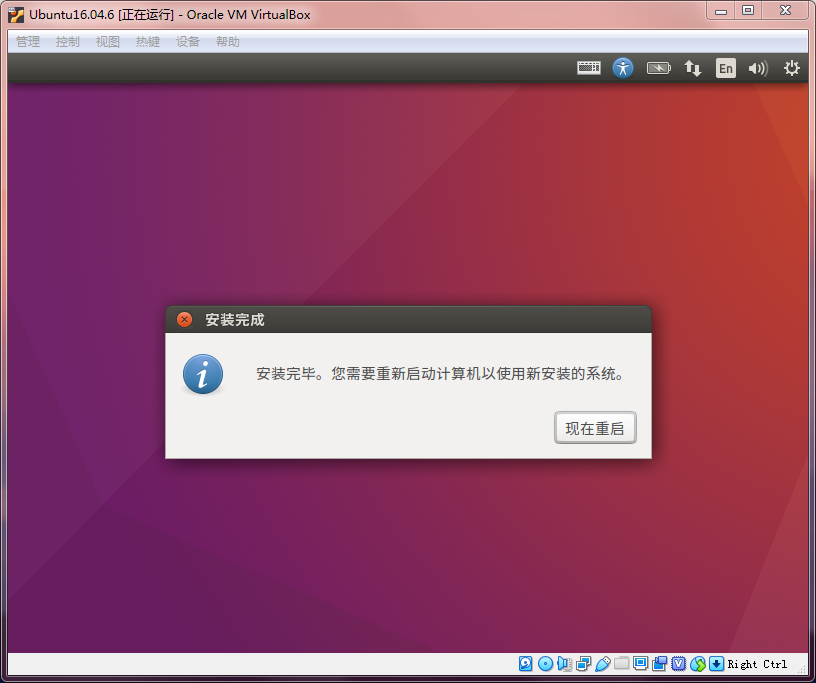The height and width of the screenshot is (683, 816).
Task: Minimize the VirtualBox window
Action: 721,10
